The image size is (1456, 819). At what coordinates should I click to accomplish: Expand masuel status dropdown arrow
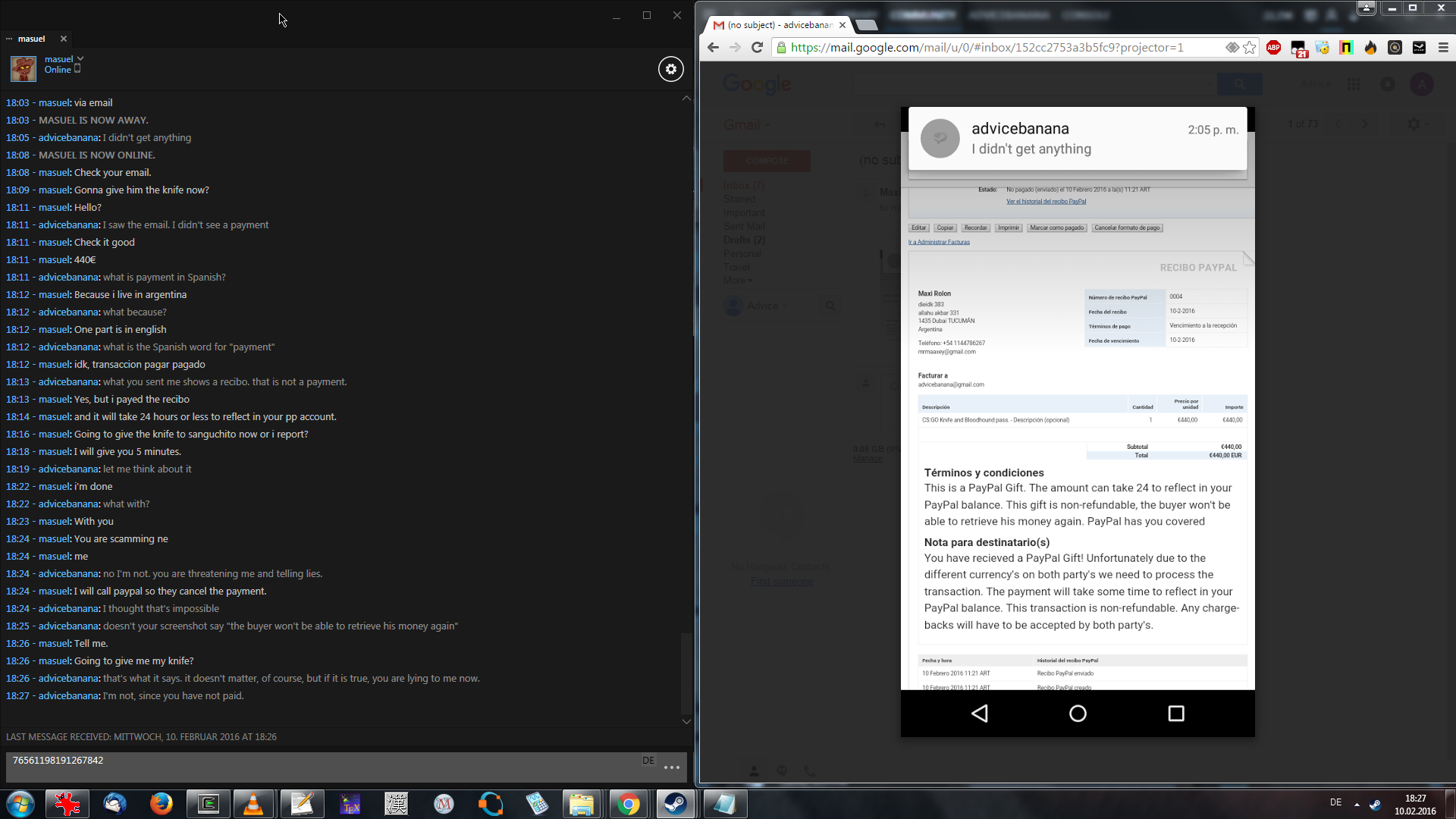80,58
